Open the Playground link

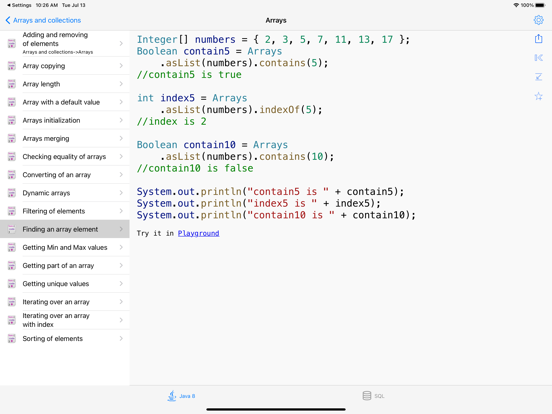point(198,233)
